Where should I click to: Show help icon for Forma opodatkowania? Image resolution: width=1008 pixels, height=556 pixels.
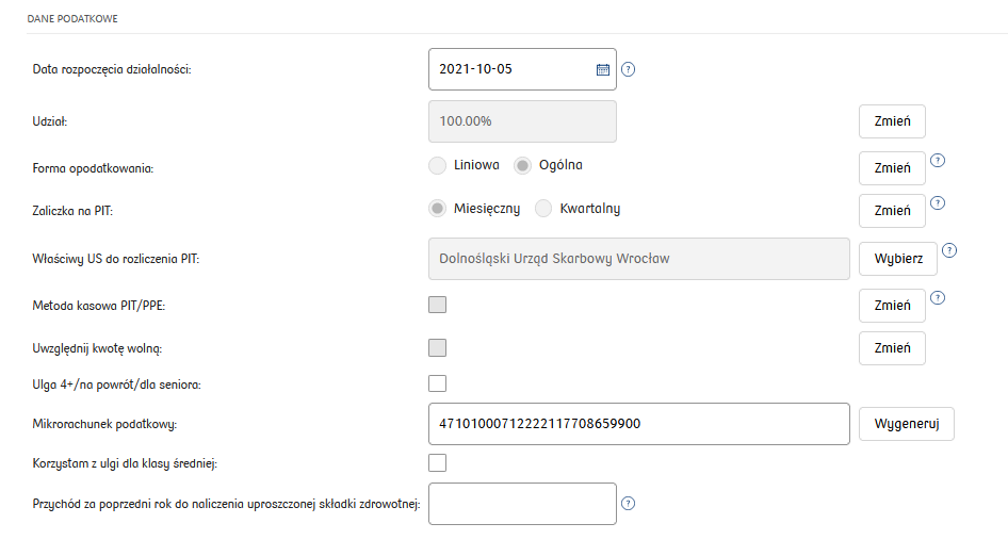click(937, 161)
